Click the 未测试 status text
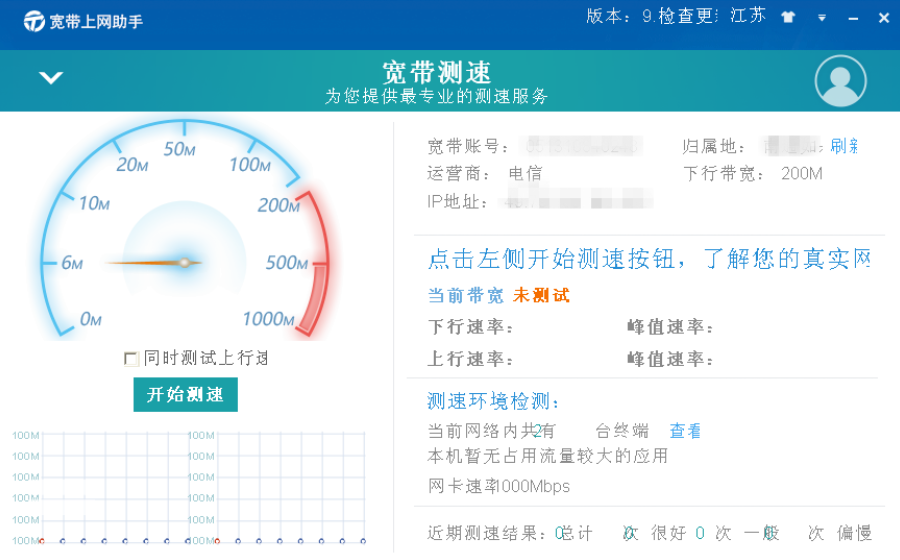Screen dimensions: 900x560 pos(541,295)
